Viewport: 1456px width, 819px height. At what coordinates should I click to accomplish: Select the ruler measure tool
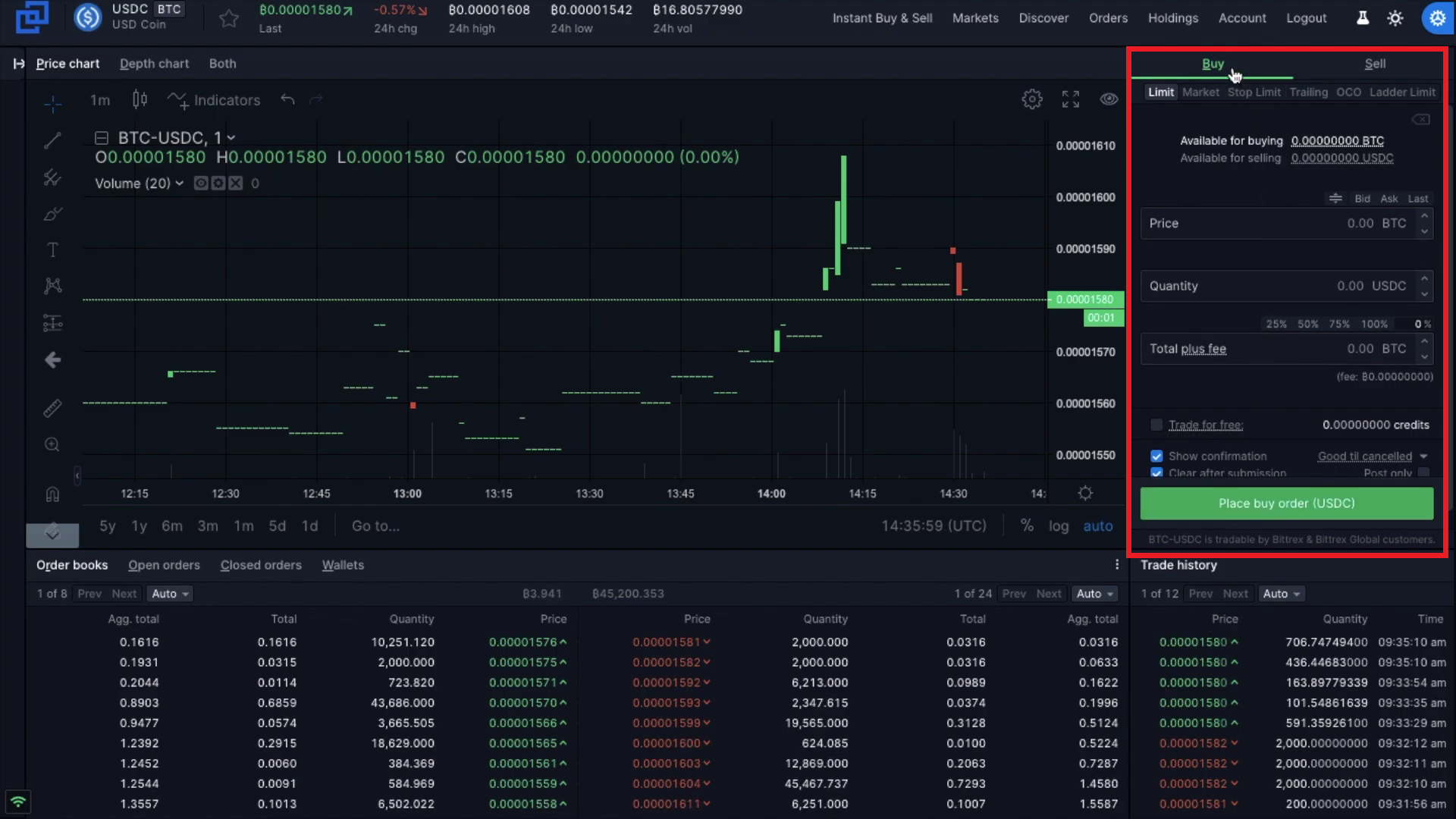coord(52,408)
